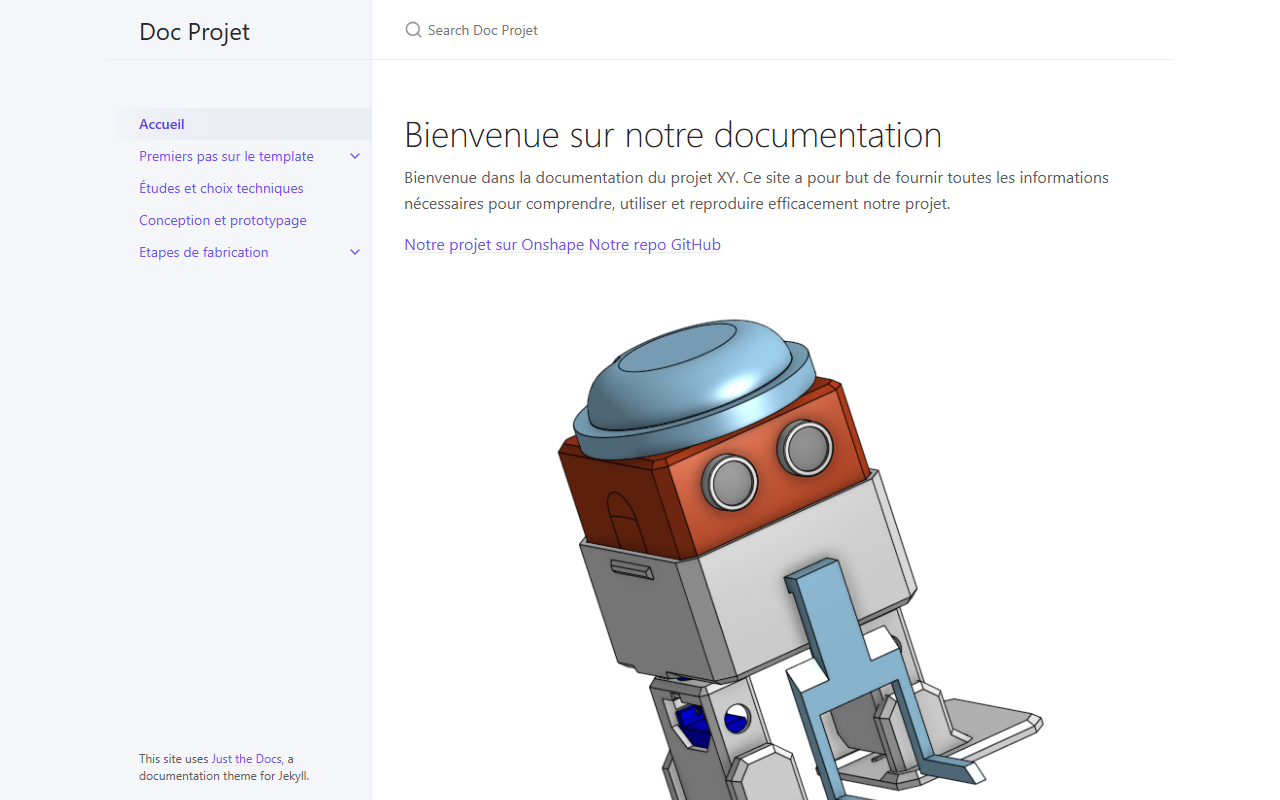Open the Notre repo GitHub link

click(655, 244)
